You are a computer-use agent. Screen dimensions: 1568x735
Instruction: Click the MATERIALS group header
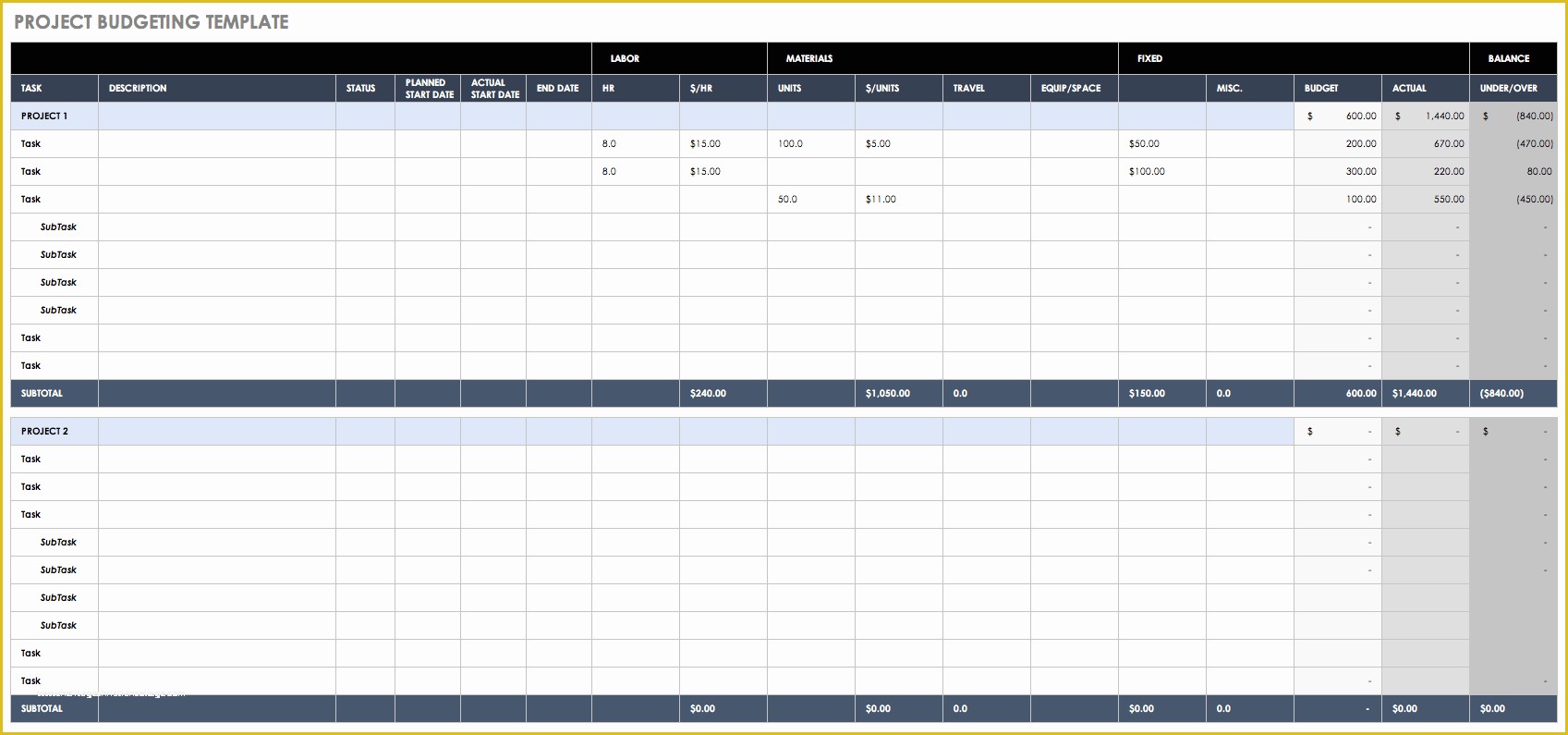point(942,58)
